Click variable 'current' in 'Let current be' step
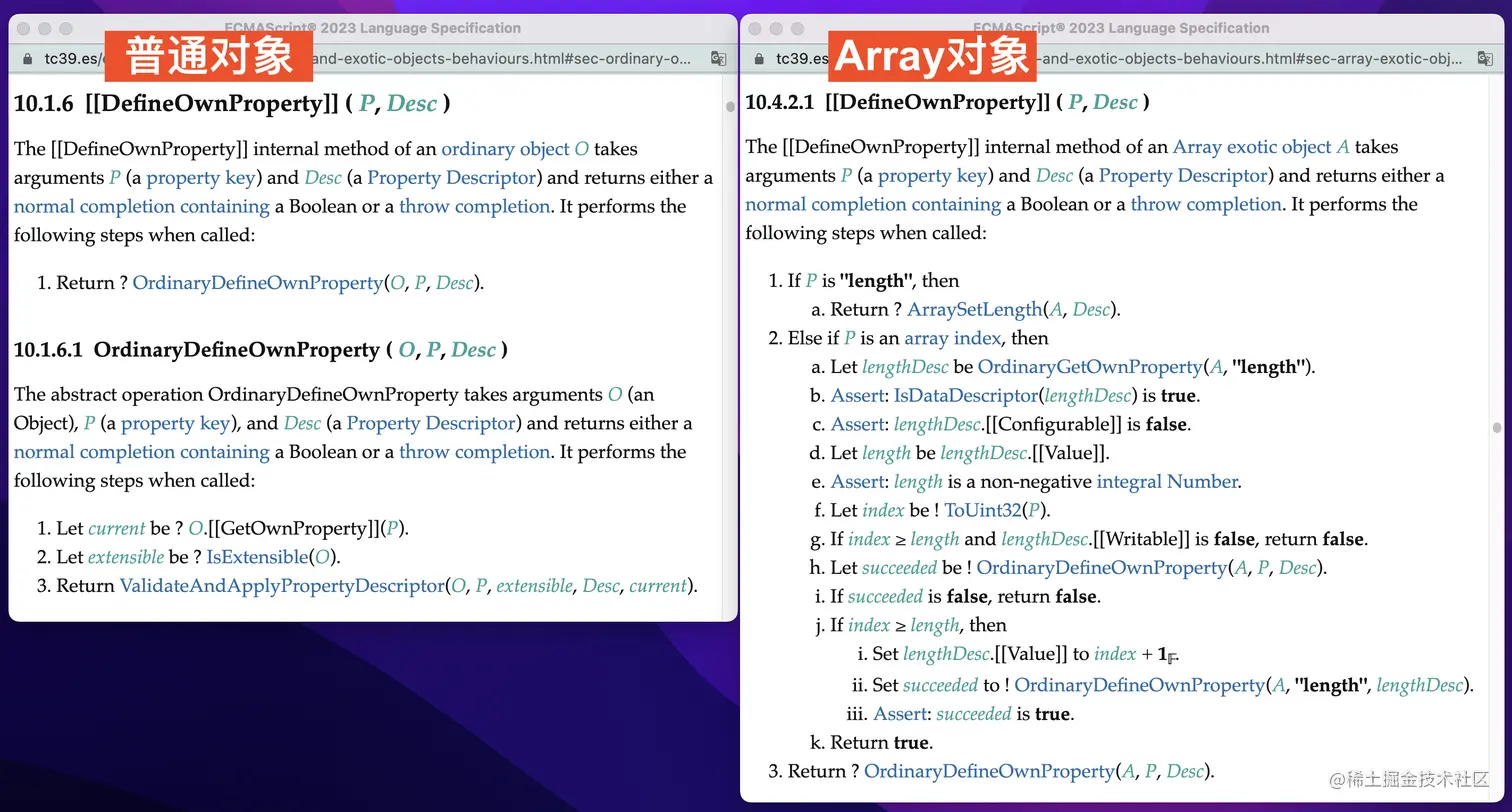1512x812 pixels. click(116, 529)
